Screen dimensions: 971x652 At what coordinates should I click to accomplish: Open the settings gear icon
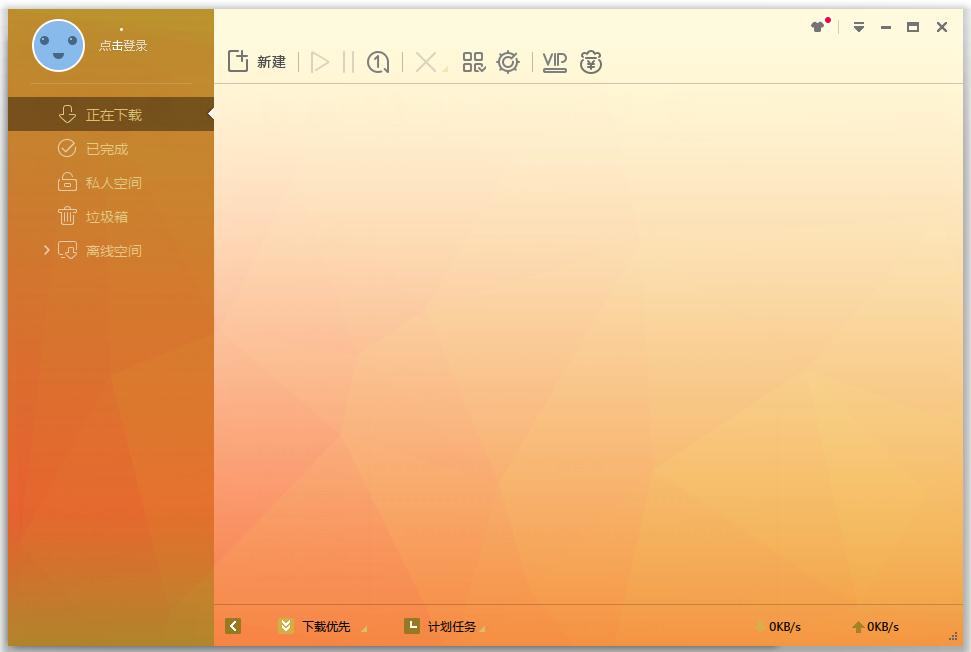[508, 63]
